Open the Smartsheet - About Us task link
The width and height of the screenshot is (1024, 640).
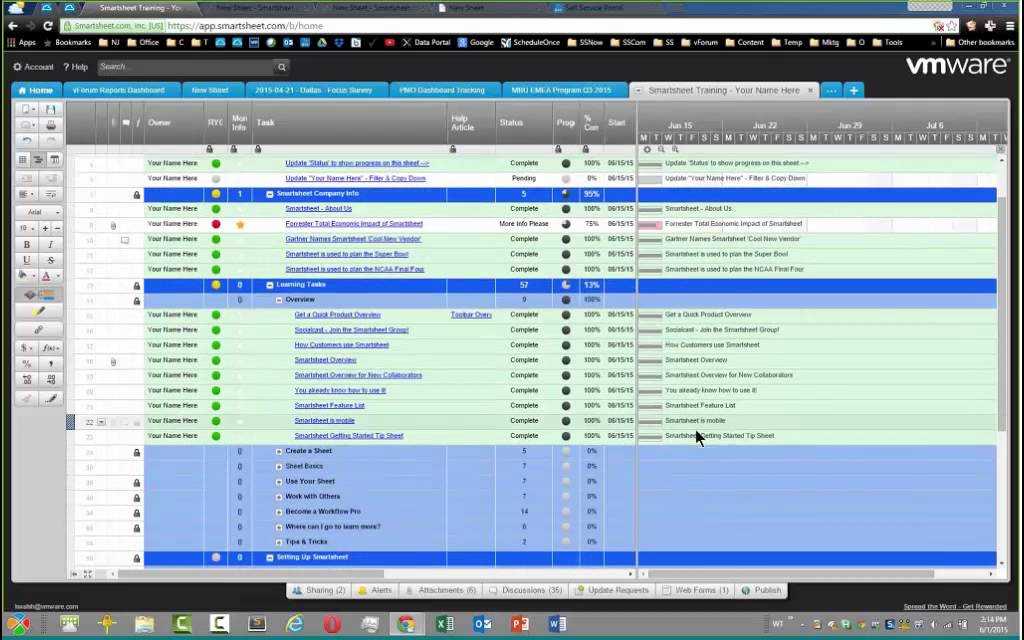coord(319,209)
